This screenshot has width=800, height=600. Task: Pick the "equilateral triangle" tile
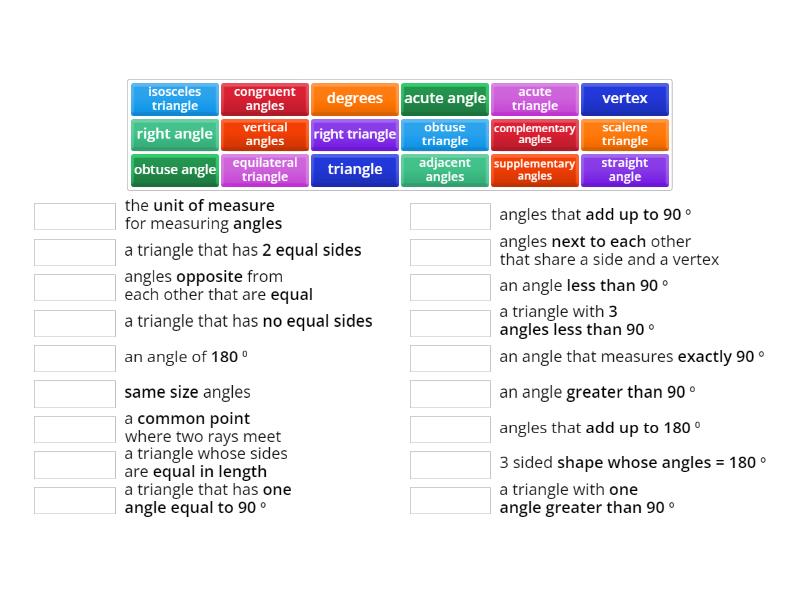click(264, 169)
